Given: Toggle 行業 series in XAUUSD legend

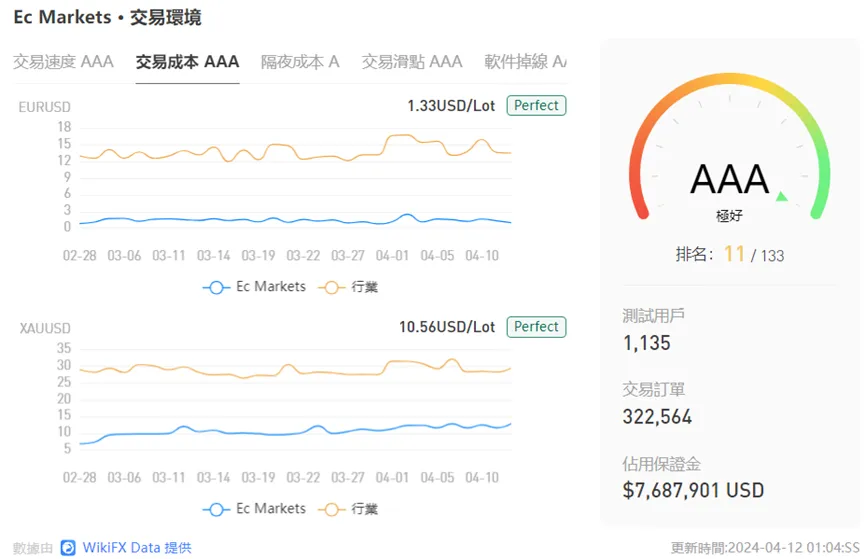Looking at the screenshot, I should point(348,509).
